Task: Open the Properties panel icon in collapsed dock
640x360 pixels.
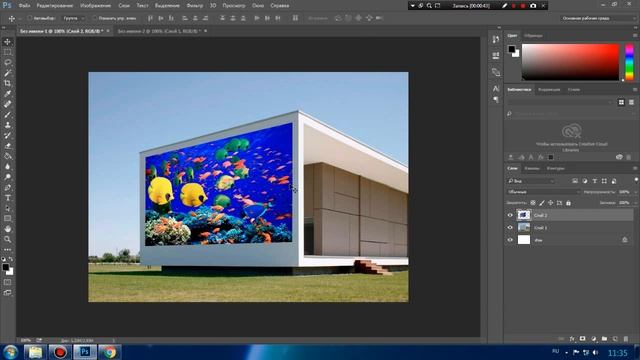Action: point(496,56)
